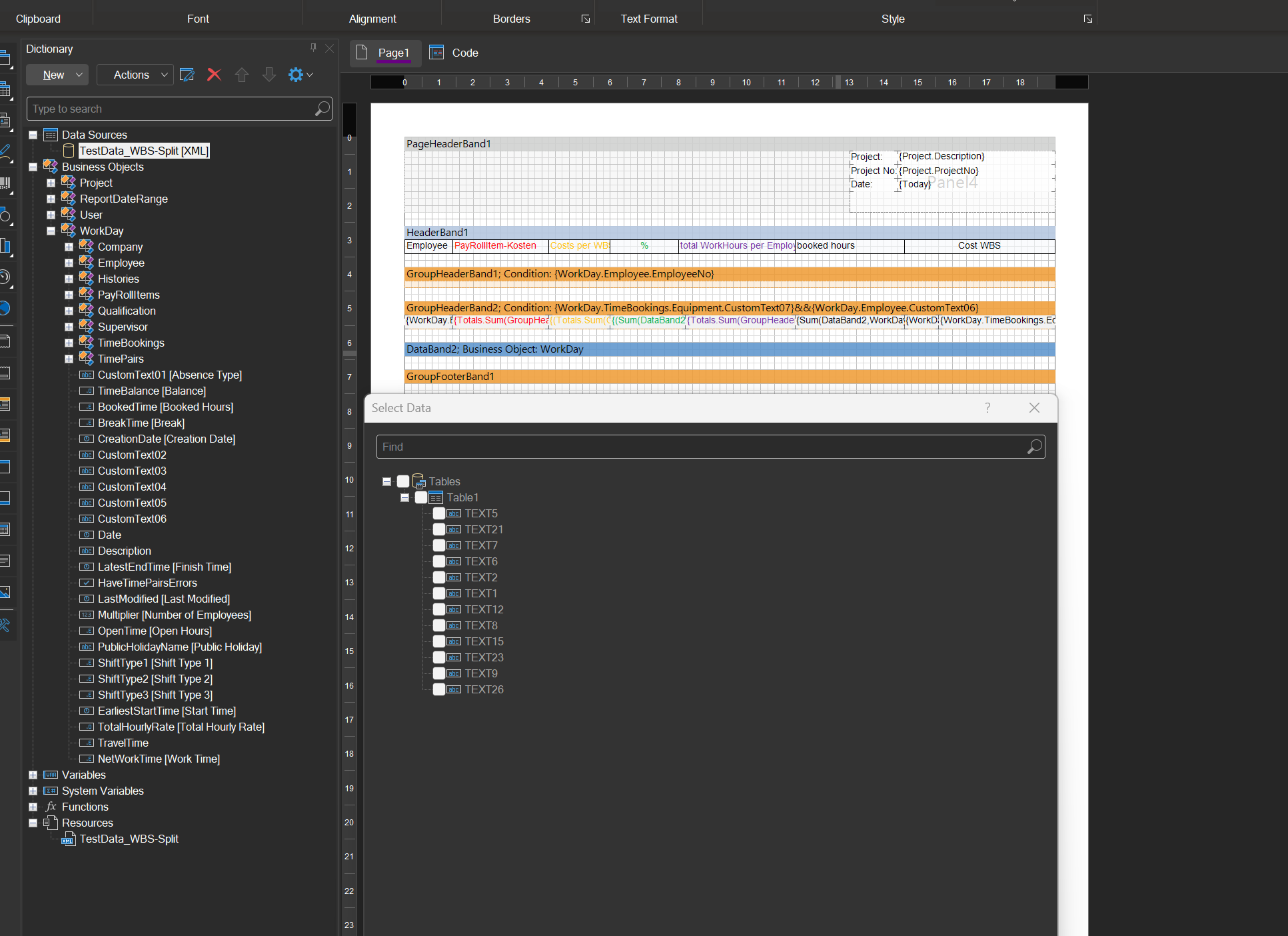Click the search magnifier in Dictionary
Image resolution: width=1288 pixels, height=936 pixels.
pos(322,109)
